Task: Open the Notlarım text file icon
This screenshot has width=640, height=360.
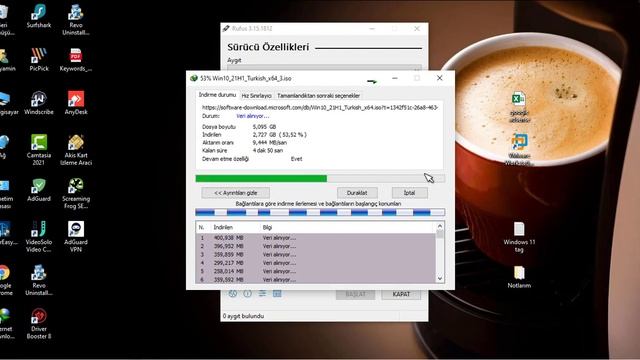Action: click(519, 277)
